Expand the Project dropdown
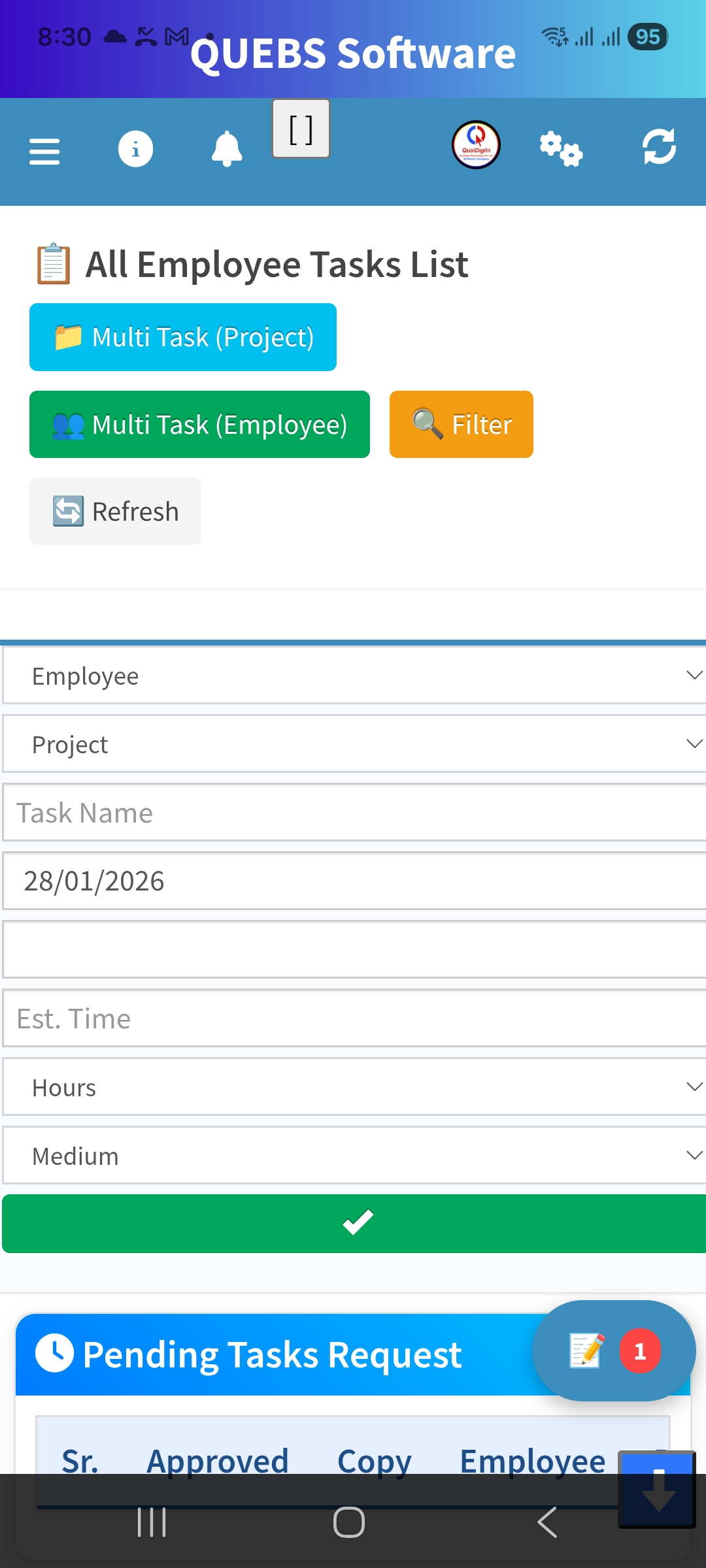Image resolution: width=706 pixels, height=1568 pixels. pos(354,744)
